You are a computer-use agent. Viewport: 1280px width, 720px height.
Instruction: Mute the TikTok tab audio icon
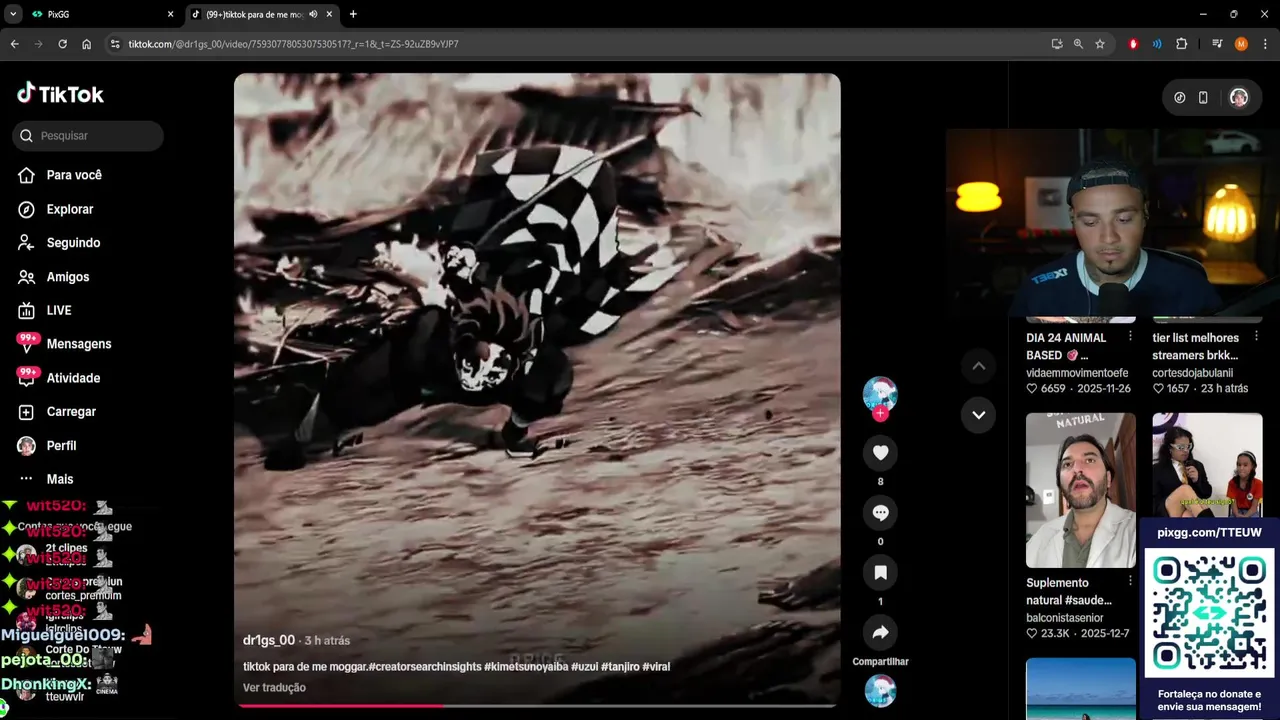(x=313, y=14)
